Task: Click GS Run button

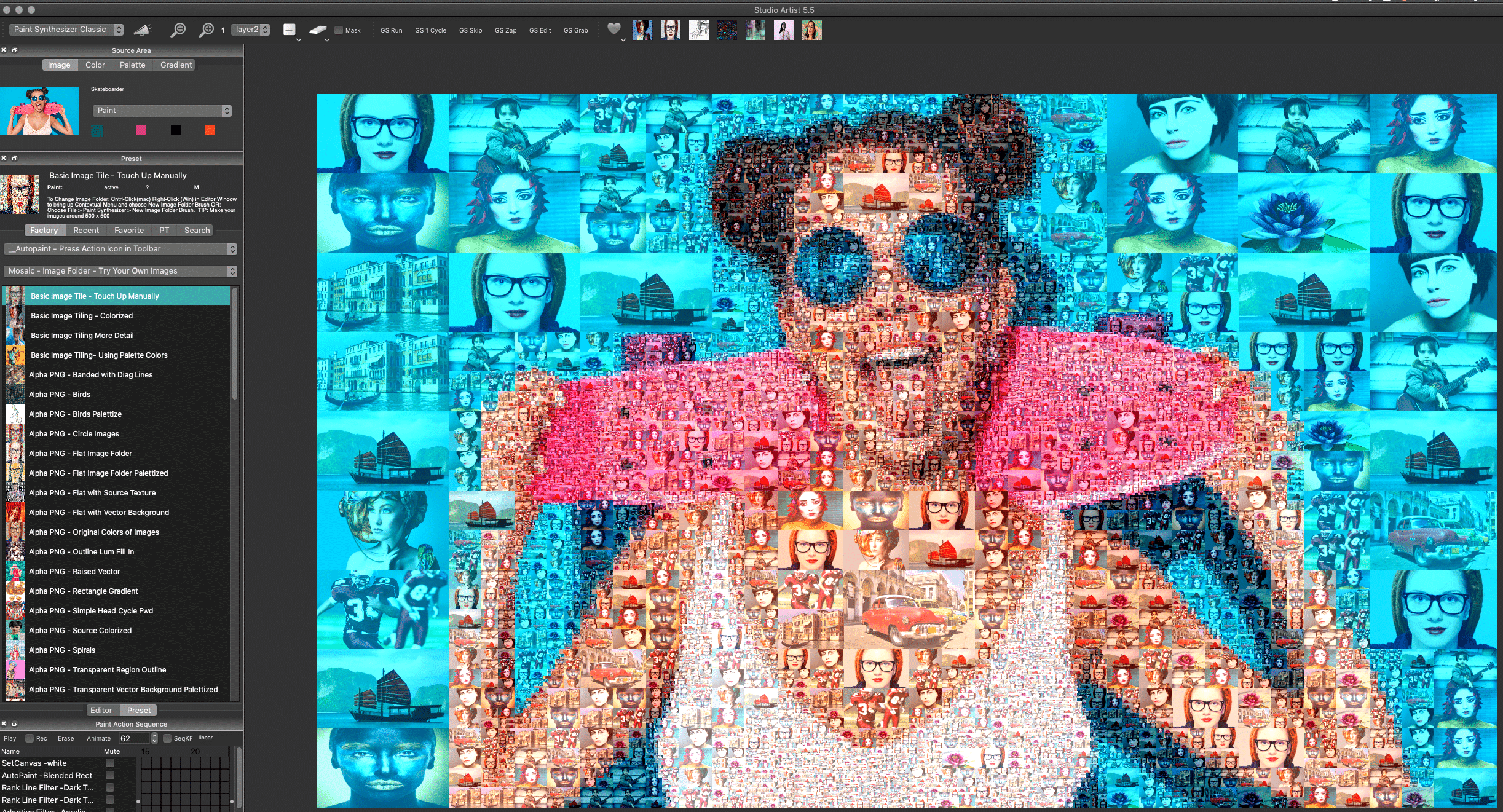Action: point(392,30)
